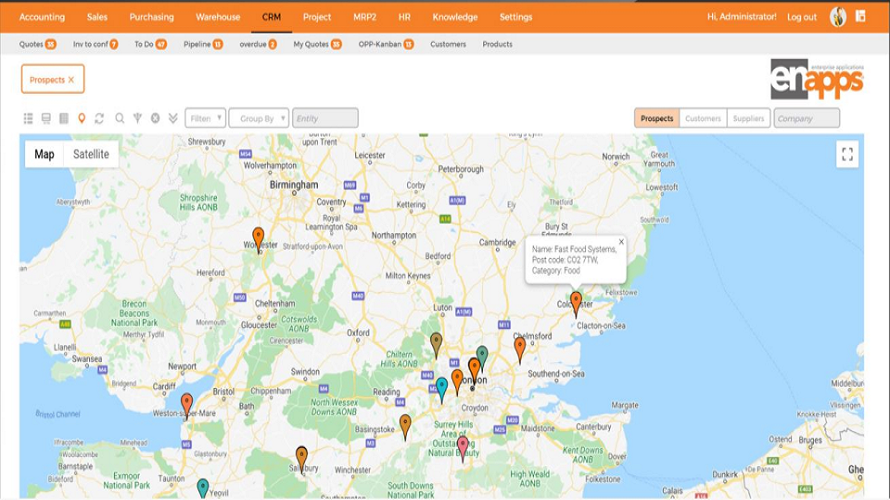Switch map to Satellite view
Screen dimensions: 890x500
tap(91, 154)
